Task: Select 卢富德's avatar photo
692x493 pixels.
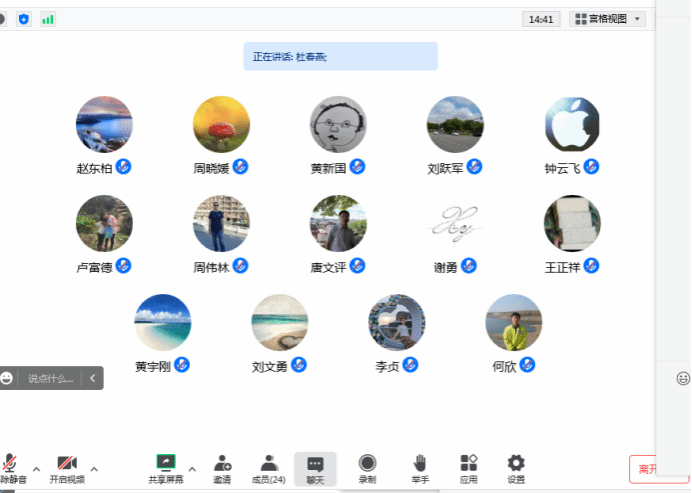Action: click(x=104, y=223)
